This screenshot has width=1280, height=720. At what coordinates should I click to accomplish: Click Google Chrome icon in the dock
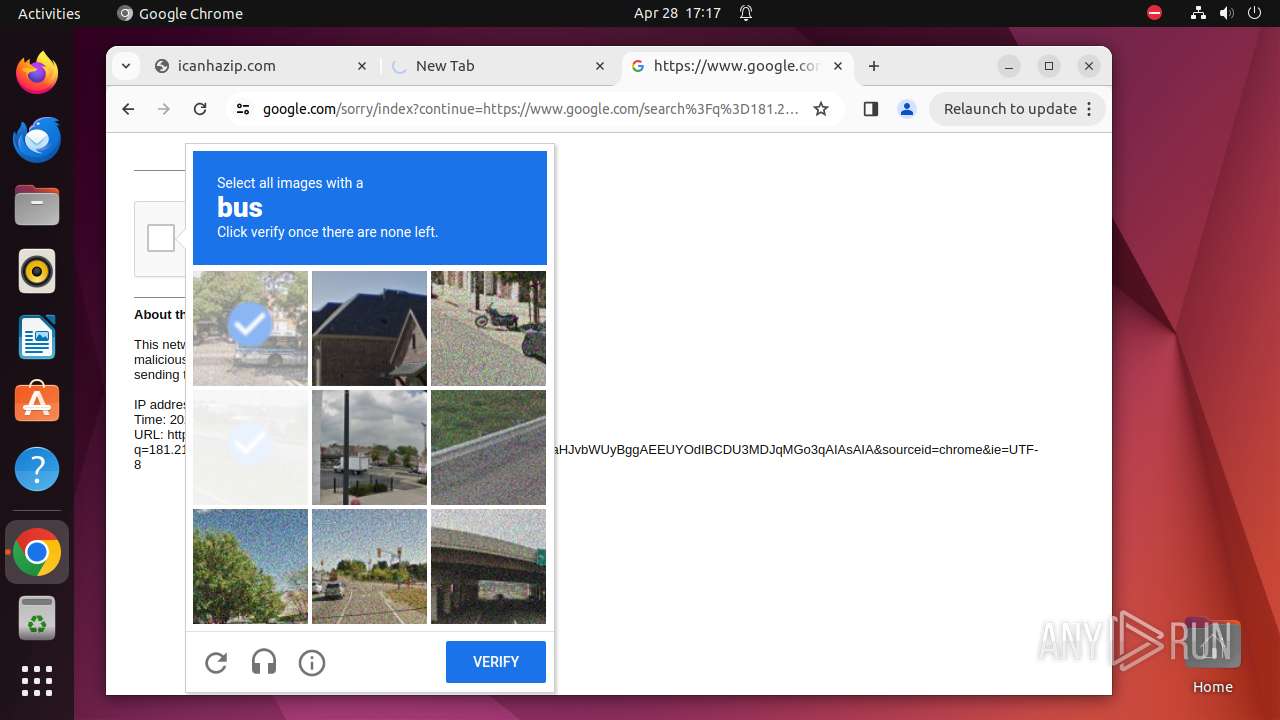(37, 552)
